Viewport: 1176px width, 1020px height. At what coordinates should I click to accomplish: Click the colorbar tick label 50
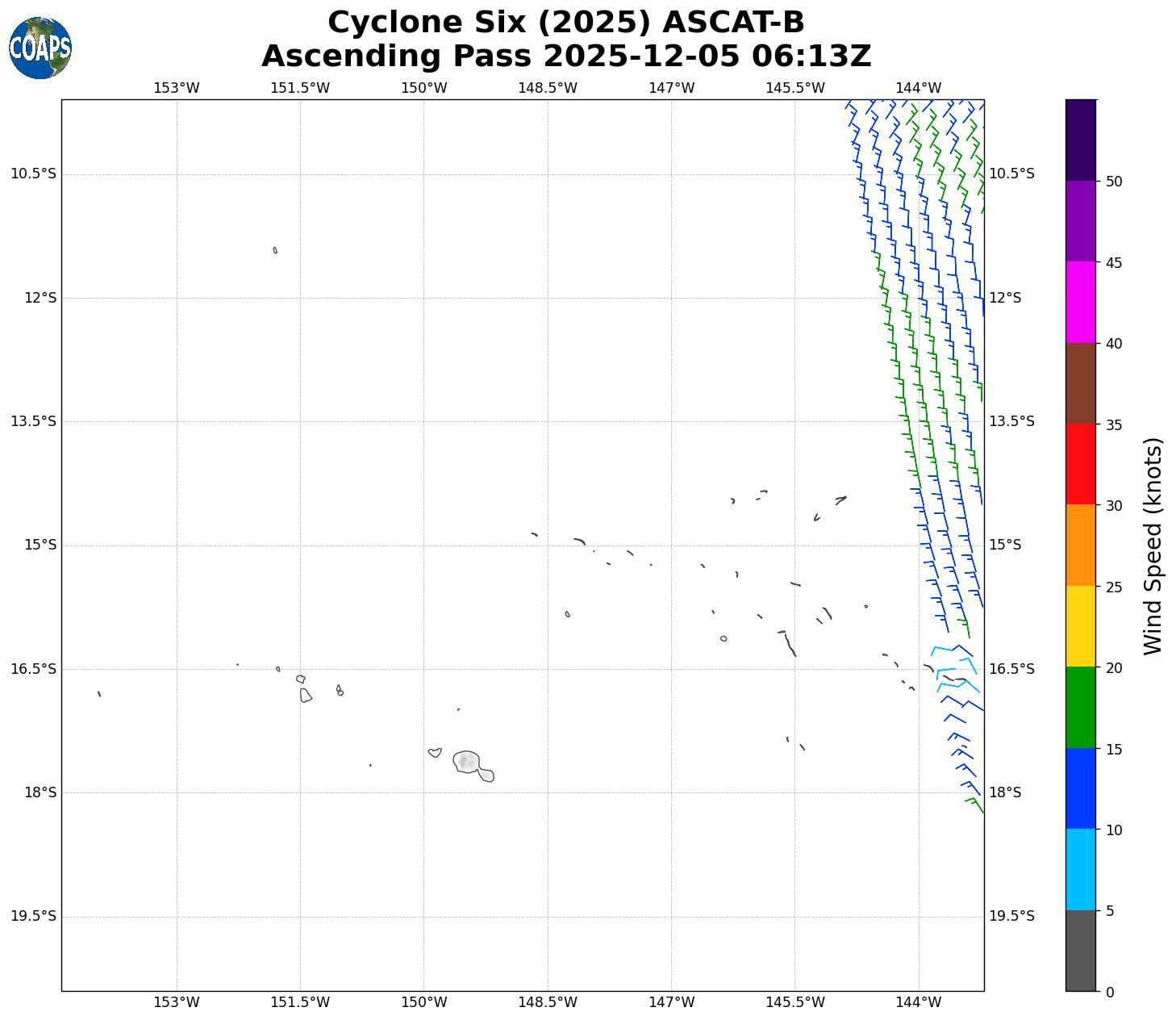pyautogui.click(x=1113, y=182)
